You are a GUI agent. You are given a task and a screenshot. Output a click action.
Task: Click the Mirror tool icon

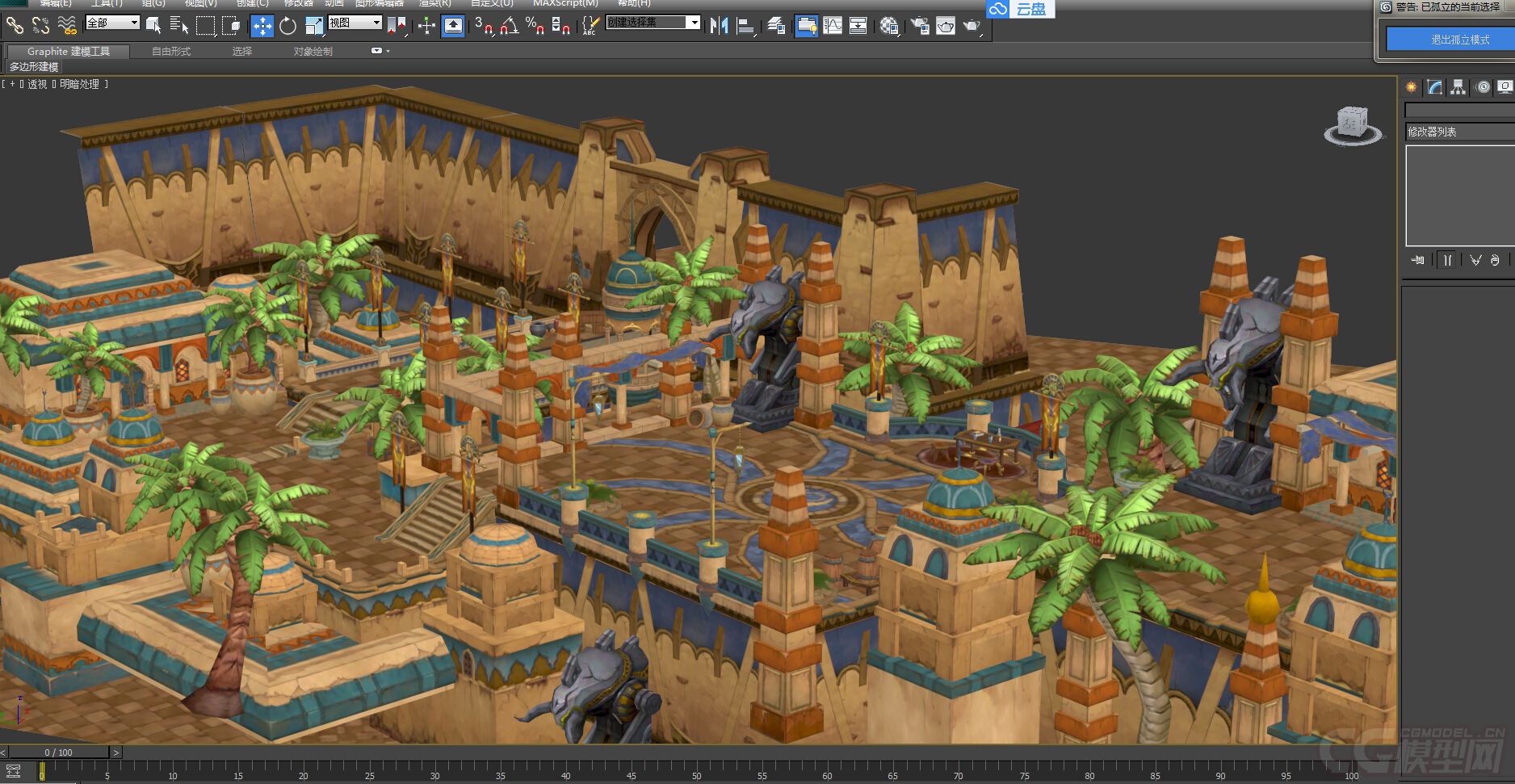719,26
